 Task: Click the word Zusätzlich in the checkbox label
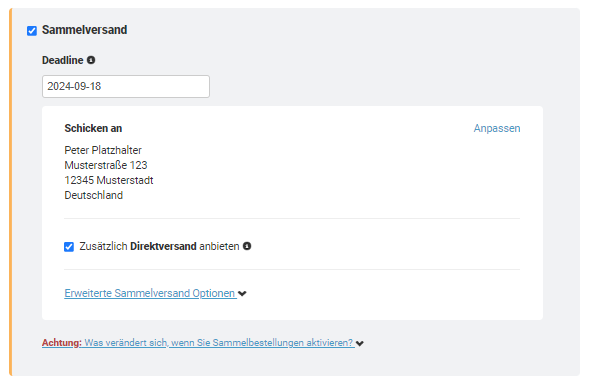[x=103, y=246]
